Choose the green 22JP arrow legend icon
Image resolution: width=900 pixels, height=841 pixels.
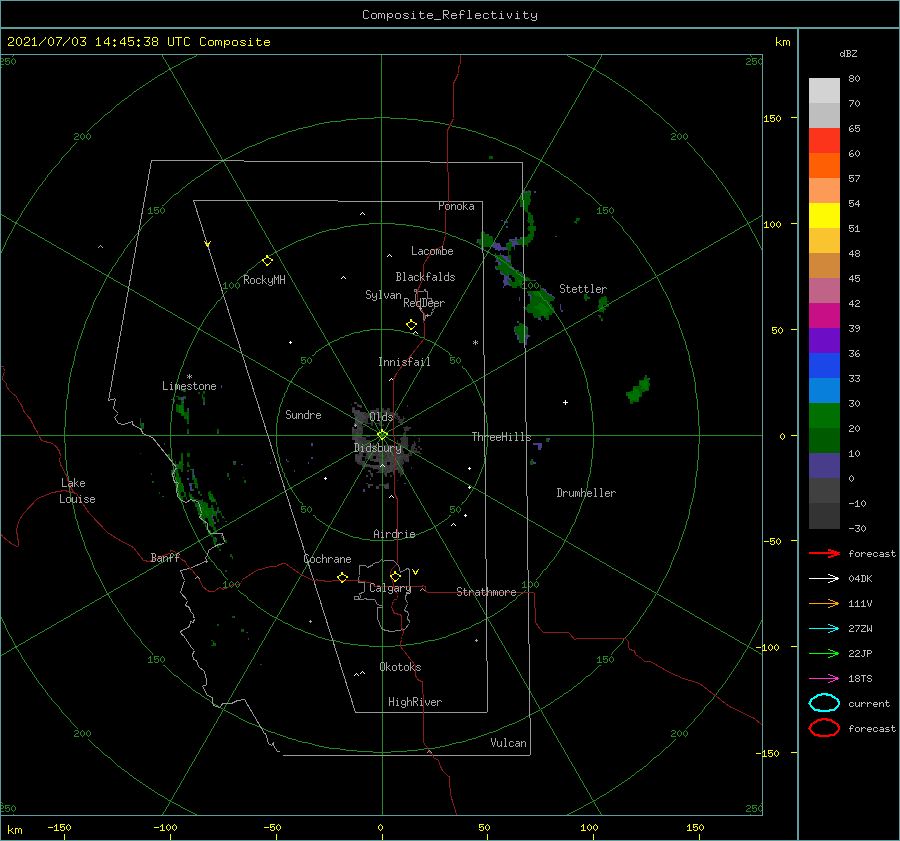tap(824, 653)
